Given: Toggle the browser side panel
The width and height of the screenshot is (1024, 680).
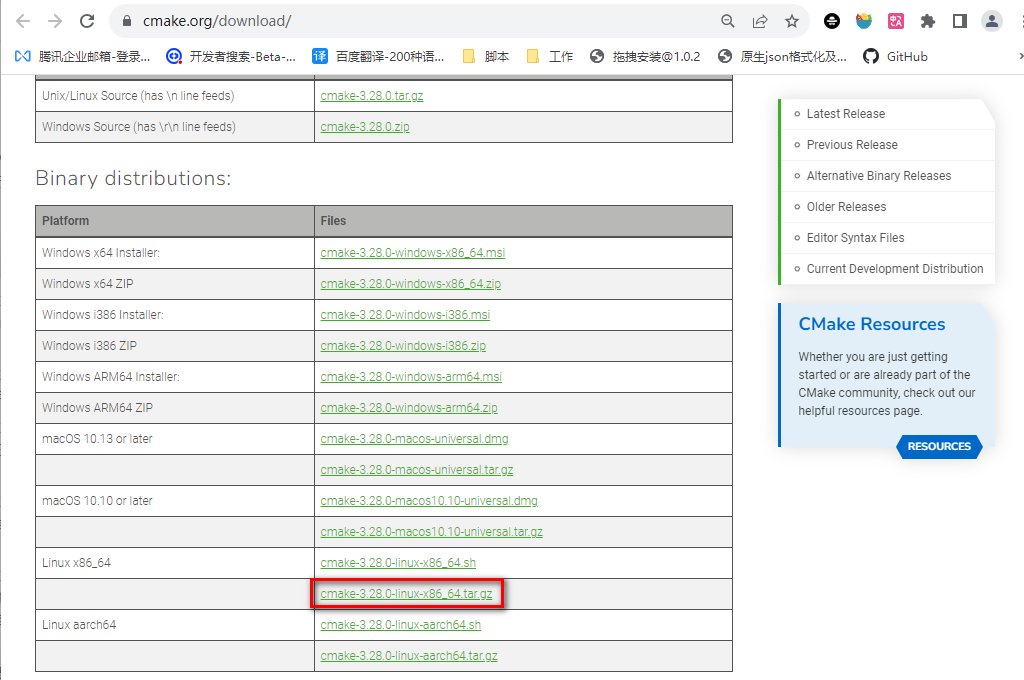Looking at the screenshot, I should 959,21.
